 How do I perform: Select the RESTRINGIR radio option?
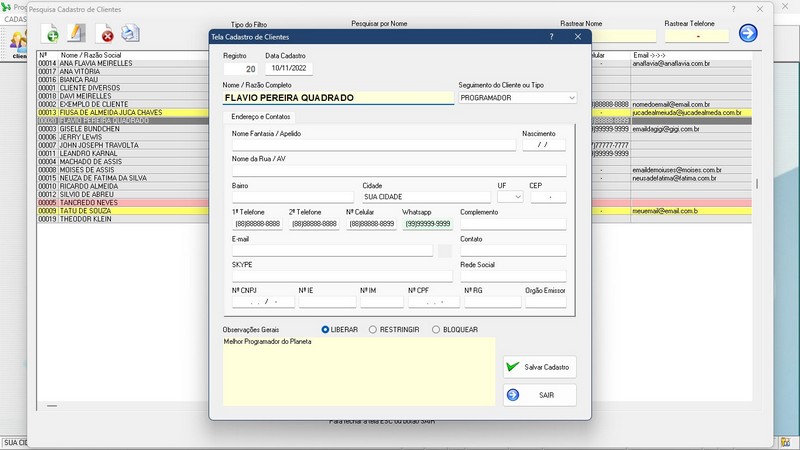373,329
